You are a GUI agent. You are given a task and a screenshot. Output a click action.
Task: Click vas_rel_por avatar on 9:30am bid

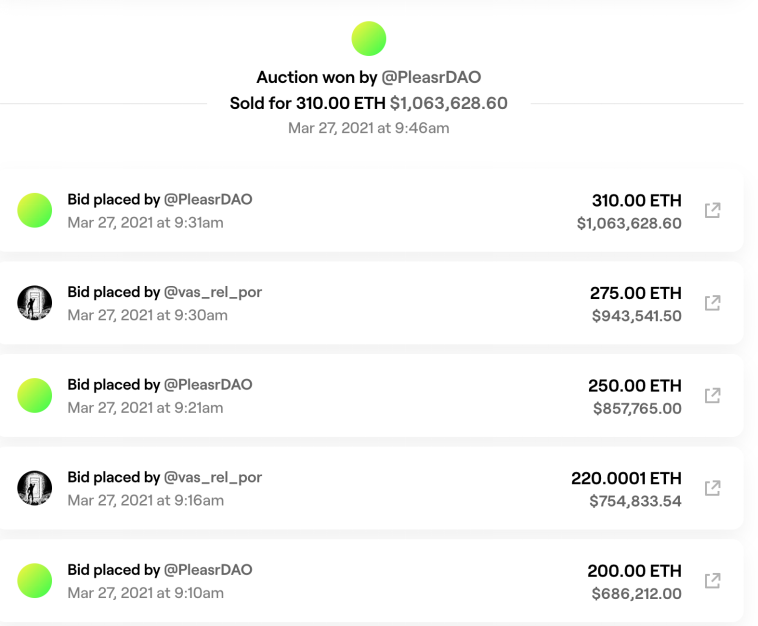point(35,302)
